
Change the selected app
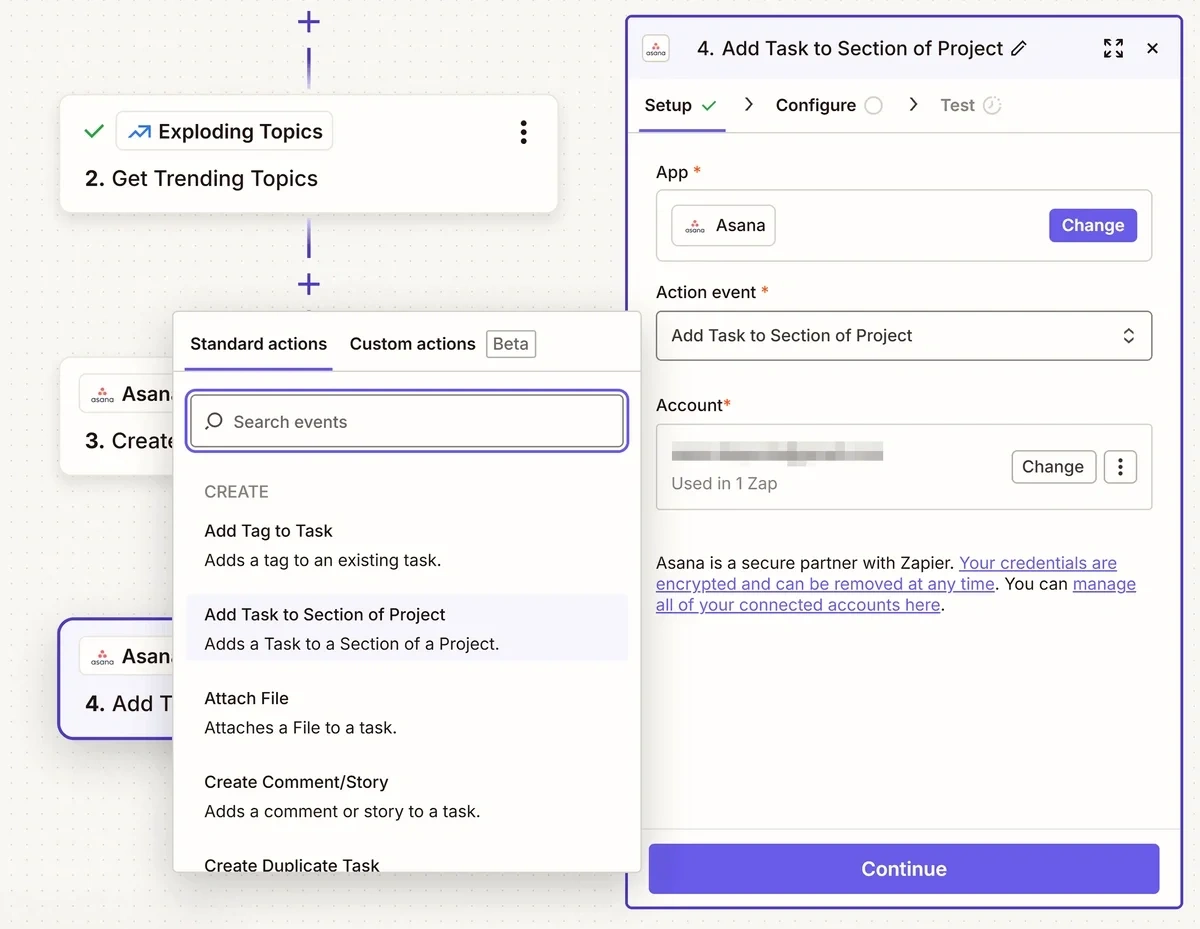(x=1093, y=225)
